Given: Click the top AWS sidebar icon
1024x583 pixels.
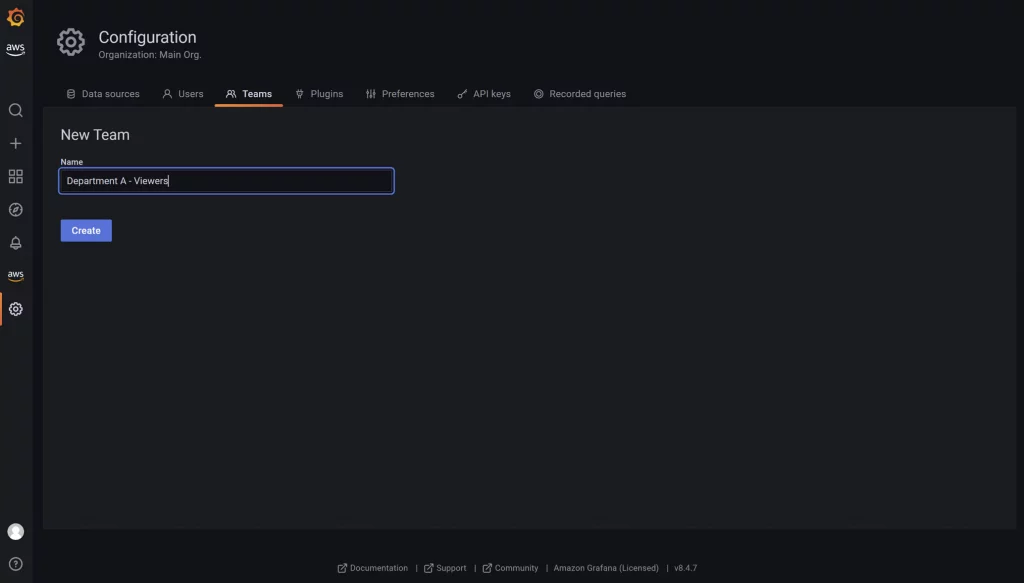Looking at the screenshot, I should (15, 46).
